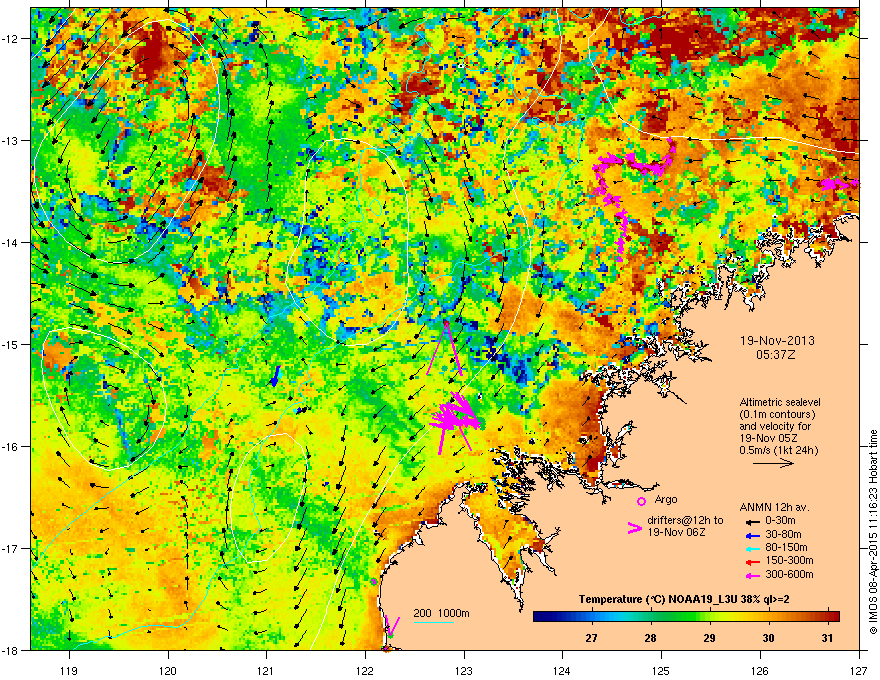Click color bar tick label 31
This screenshot has height=680, width=880.
[x=827, y=638]
